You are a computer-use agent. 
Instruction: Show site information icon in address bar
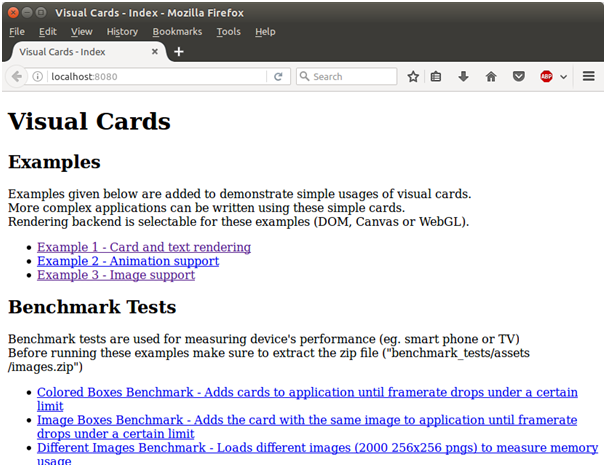(38, 76)
